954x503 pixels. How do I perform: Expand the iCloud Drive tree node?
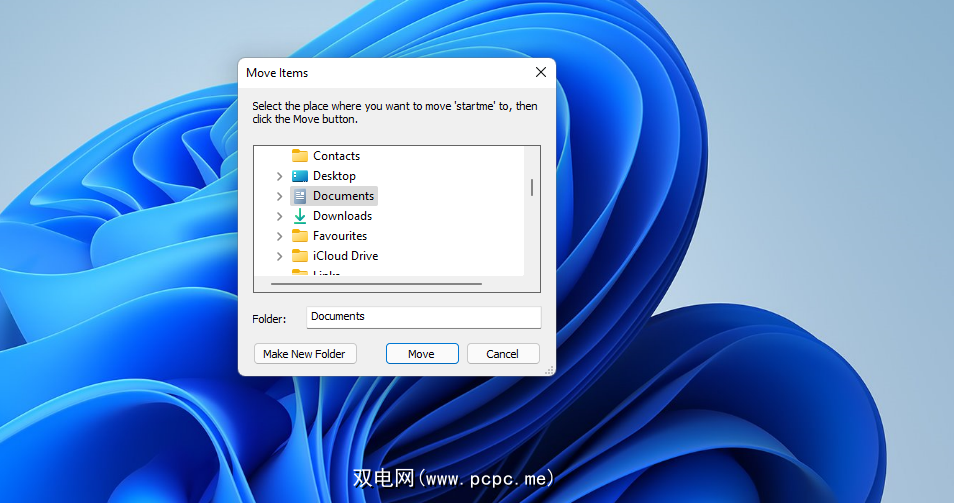tap(279, 257)
